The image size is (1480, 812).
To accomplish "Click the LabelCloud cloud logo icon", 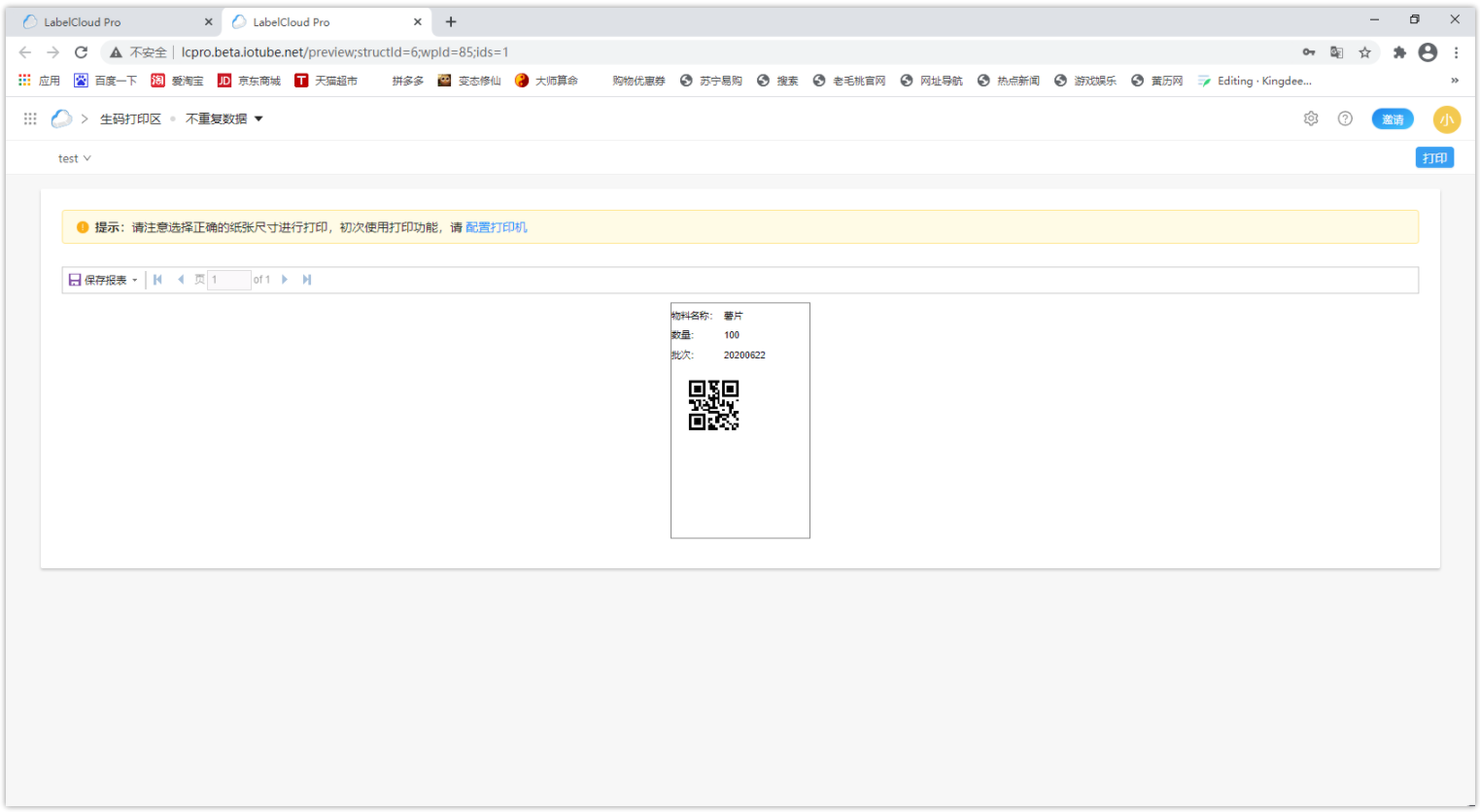I will (x=61, y=118).
